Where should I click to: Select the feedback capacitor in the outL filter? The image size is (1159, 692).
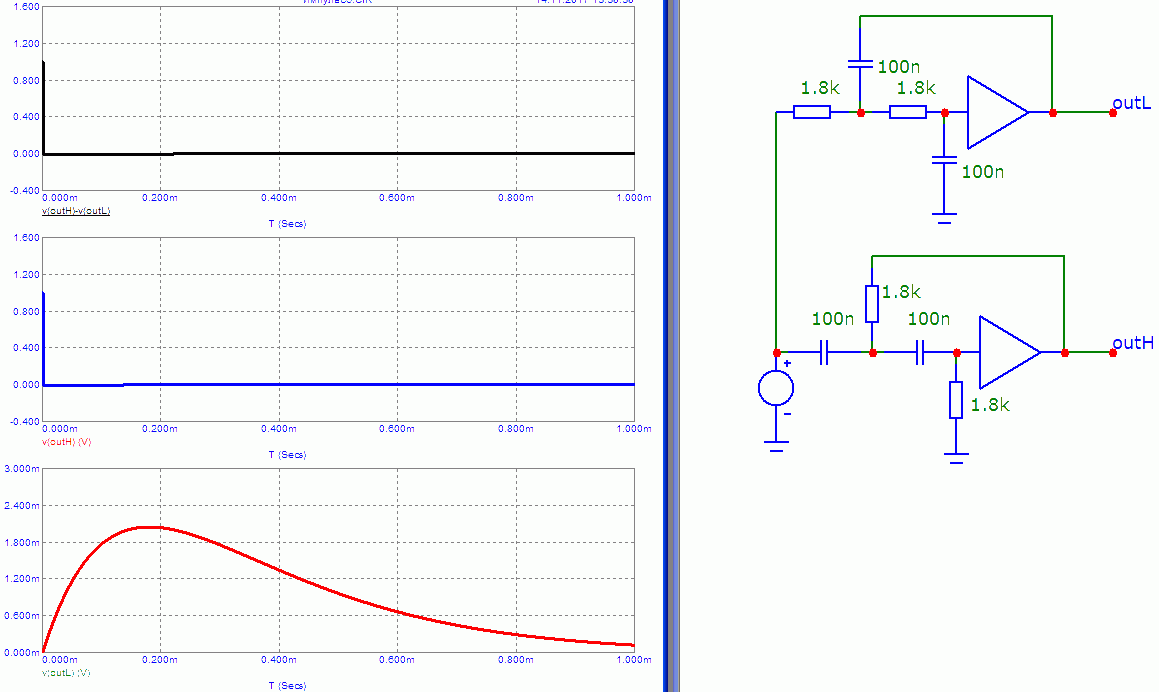pos(860,65)
